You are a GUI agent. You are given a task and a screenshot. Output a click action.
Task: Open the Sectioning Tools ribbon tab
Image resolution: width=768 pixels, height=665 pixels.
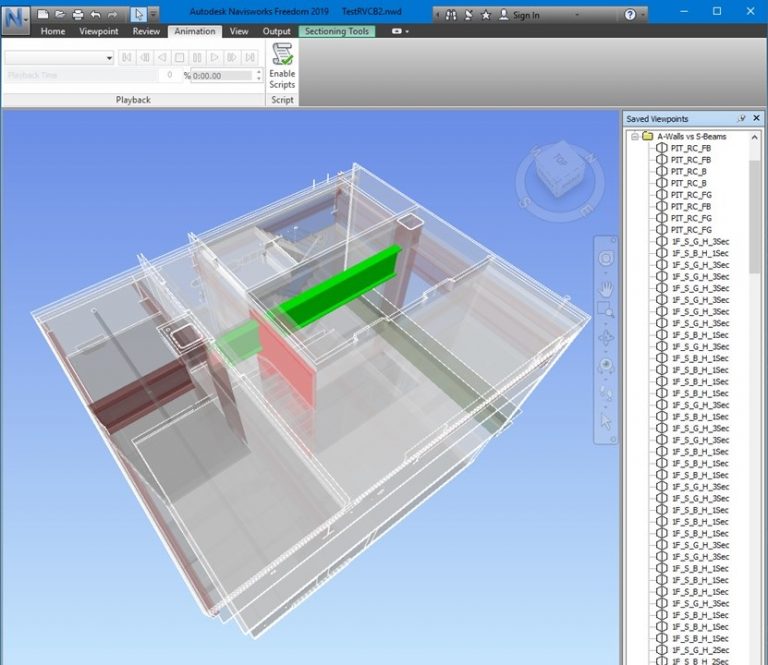(x=337, y=32)
